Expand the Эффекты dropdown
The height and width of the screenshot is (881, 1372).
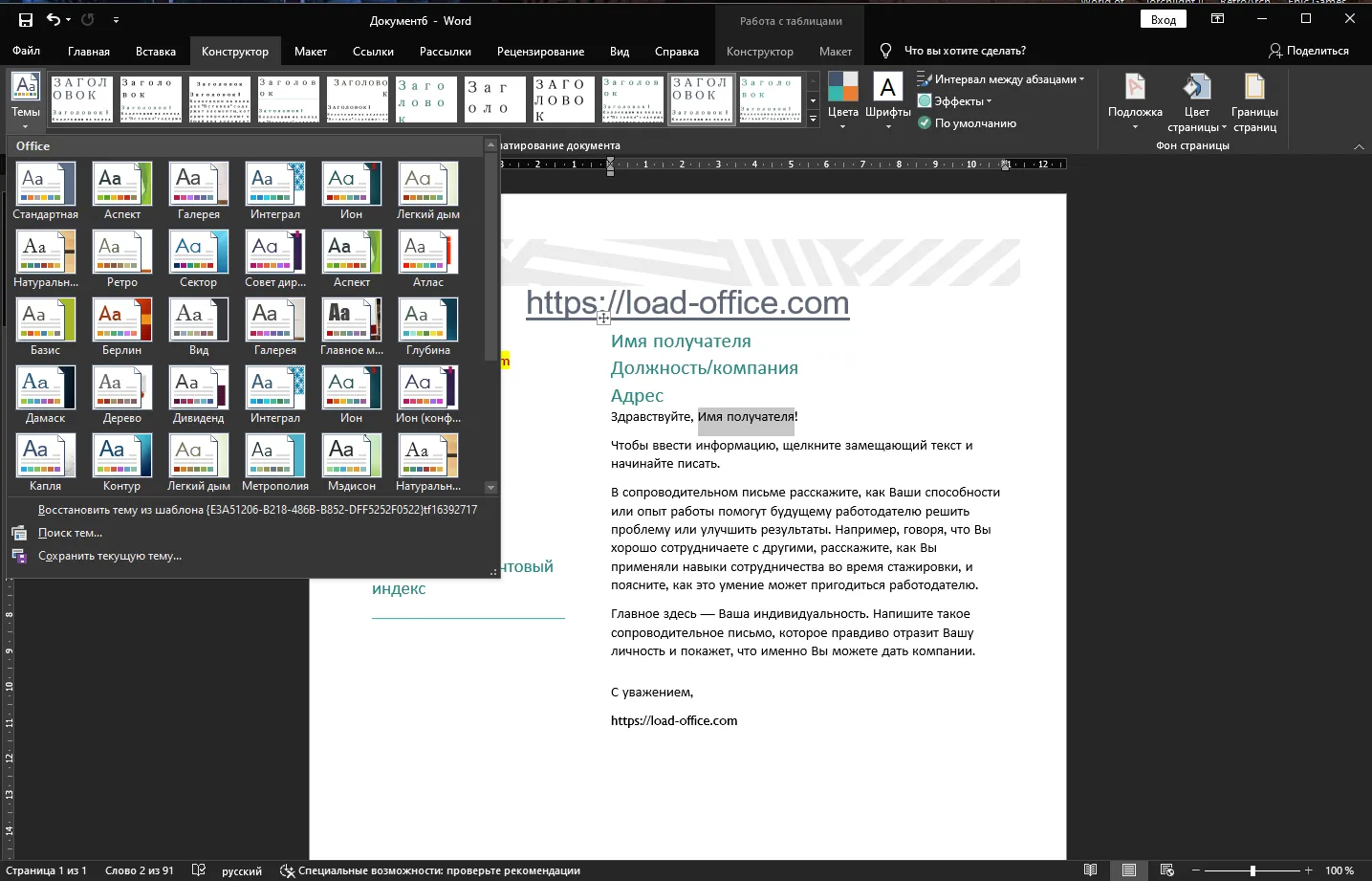point(955,101)
